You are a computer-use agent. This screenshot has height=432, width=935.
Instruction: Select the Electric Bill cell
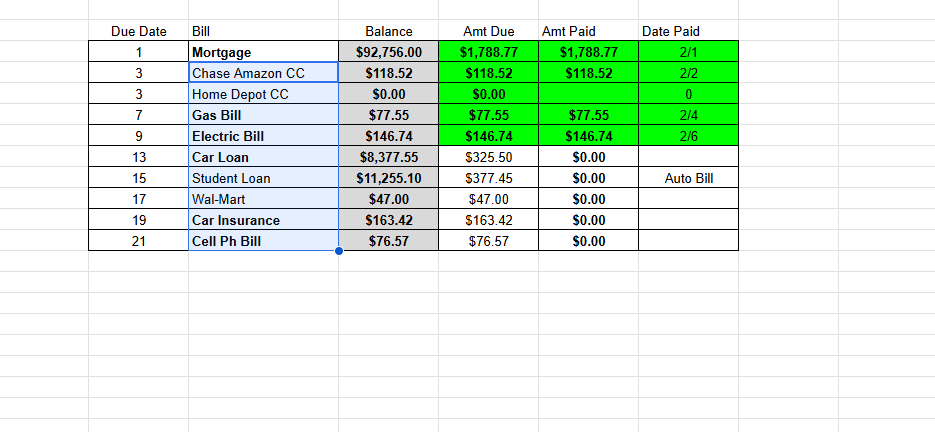[x=264, y=136]
